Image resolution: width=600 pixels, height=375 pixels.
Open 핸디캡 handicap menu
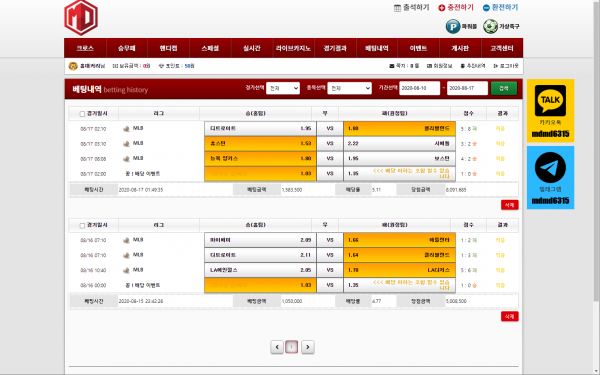point(168,48)
